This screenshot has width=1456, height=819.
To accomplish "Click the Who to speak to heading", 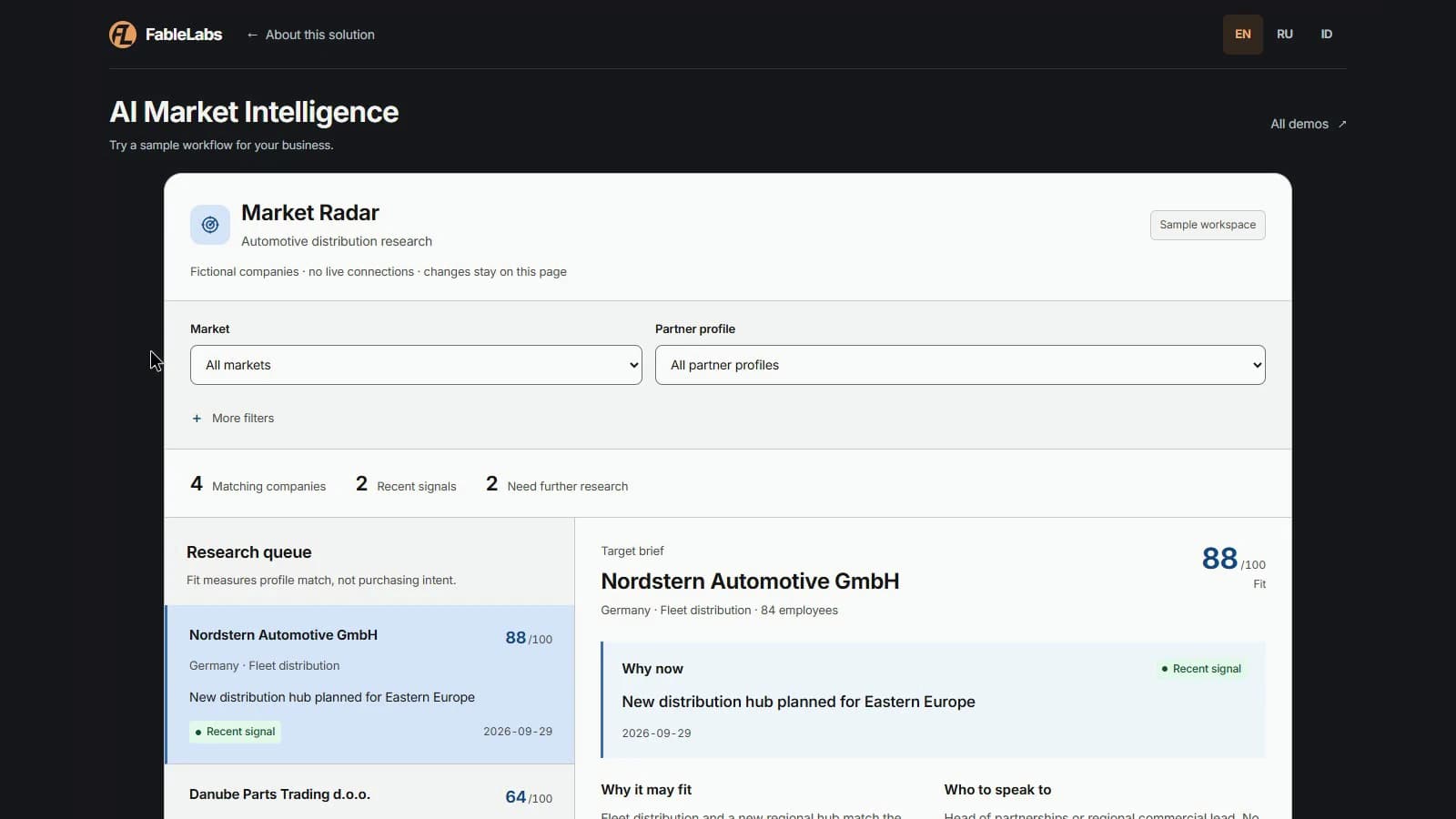I will [997, 790].
